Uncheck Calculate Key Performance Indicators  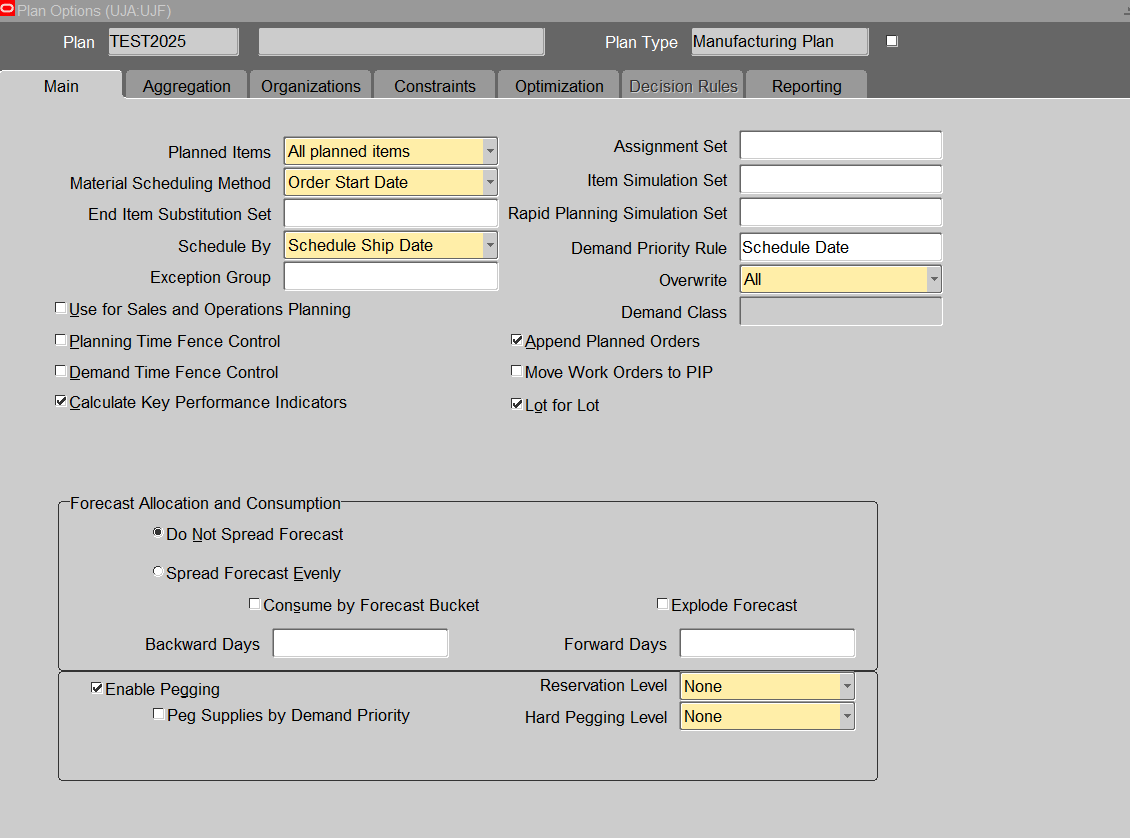(61, 401)
